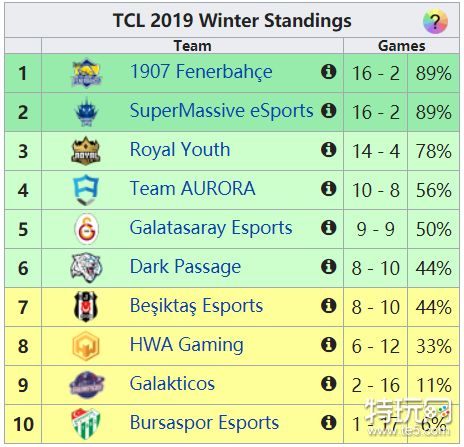
Task: Show info popup for Royal Youth
Action: point(328,149)
